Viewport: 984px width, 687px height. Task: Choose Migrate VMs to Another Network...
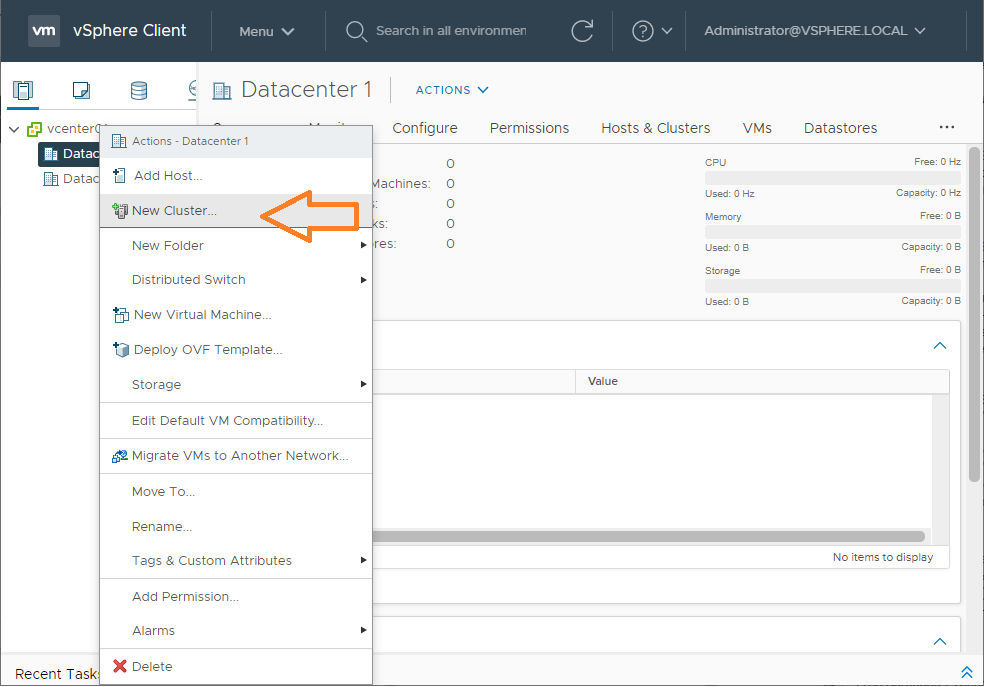tap(236, 455)
